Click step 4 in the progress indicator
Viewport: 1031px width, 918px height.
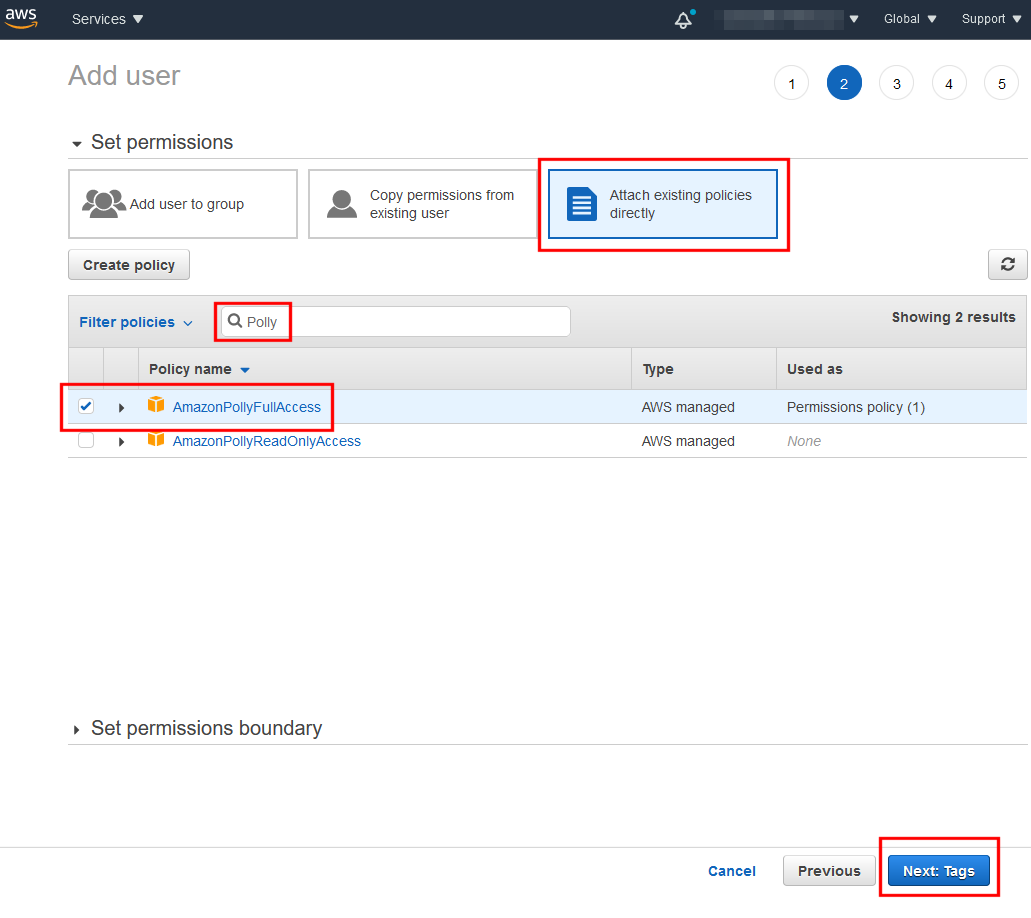coord(948,83)
